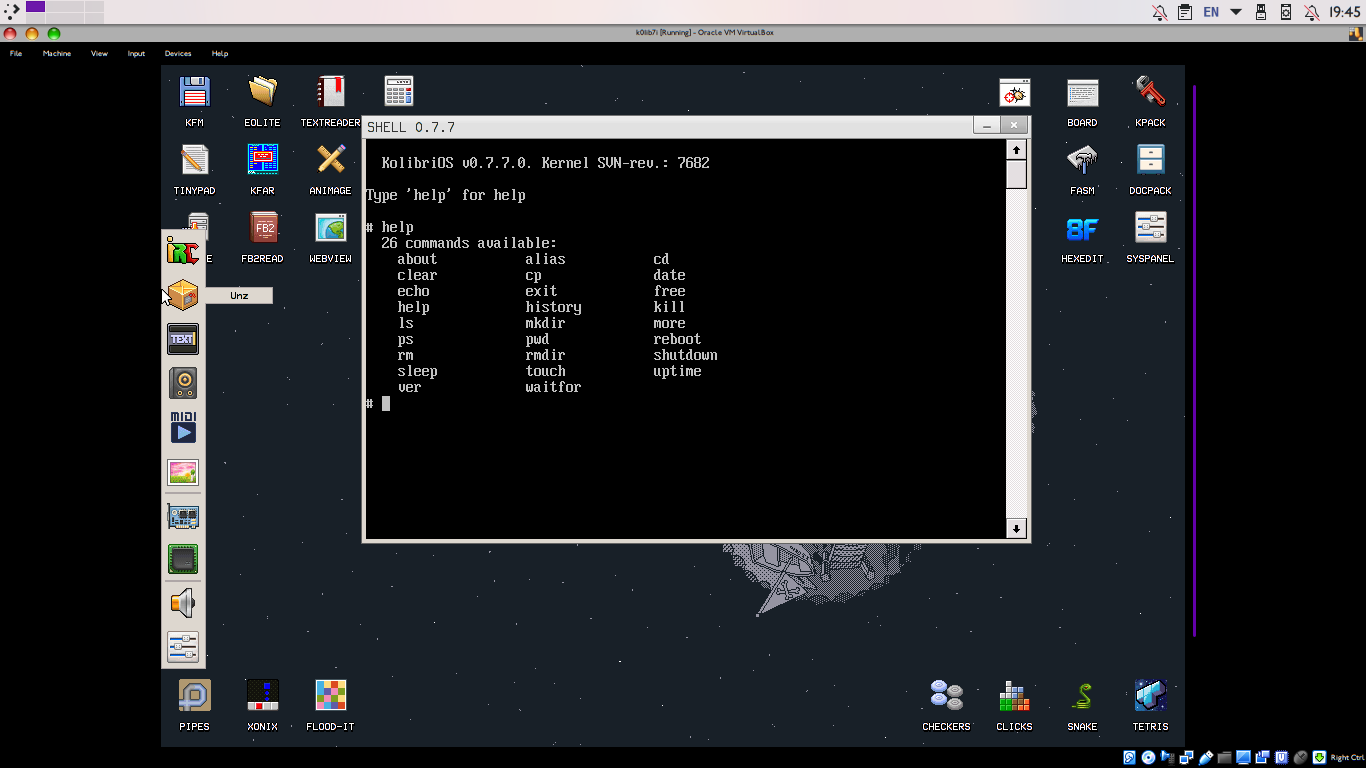Click the Unz tooltip label
The image size is (1366, 768).
[239, 296]
